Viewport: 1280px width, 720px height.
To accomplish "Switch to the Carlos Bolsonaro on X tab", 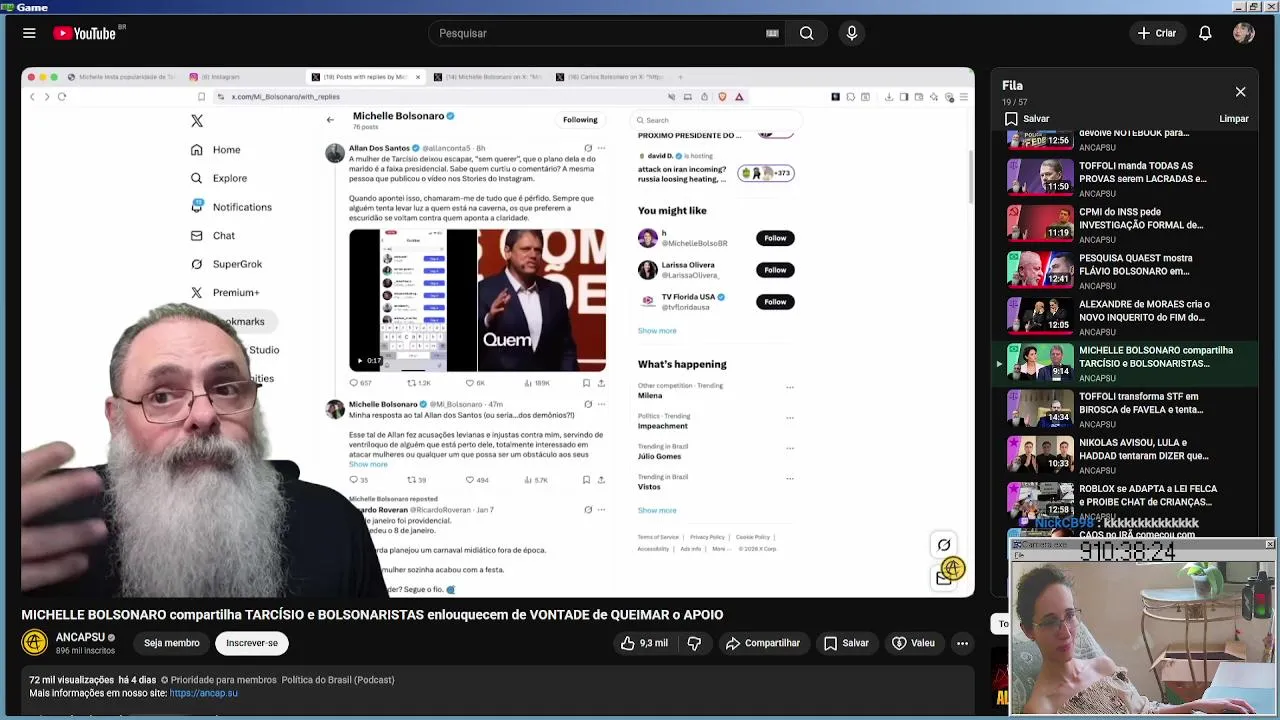I will click(x=610, y=77).
